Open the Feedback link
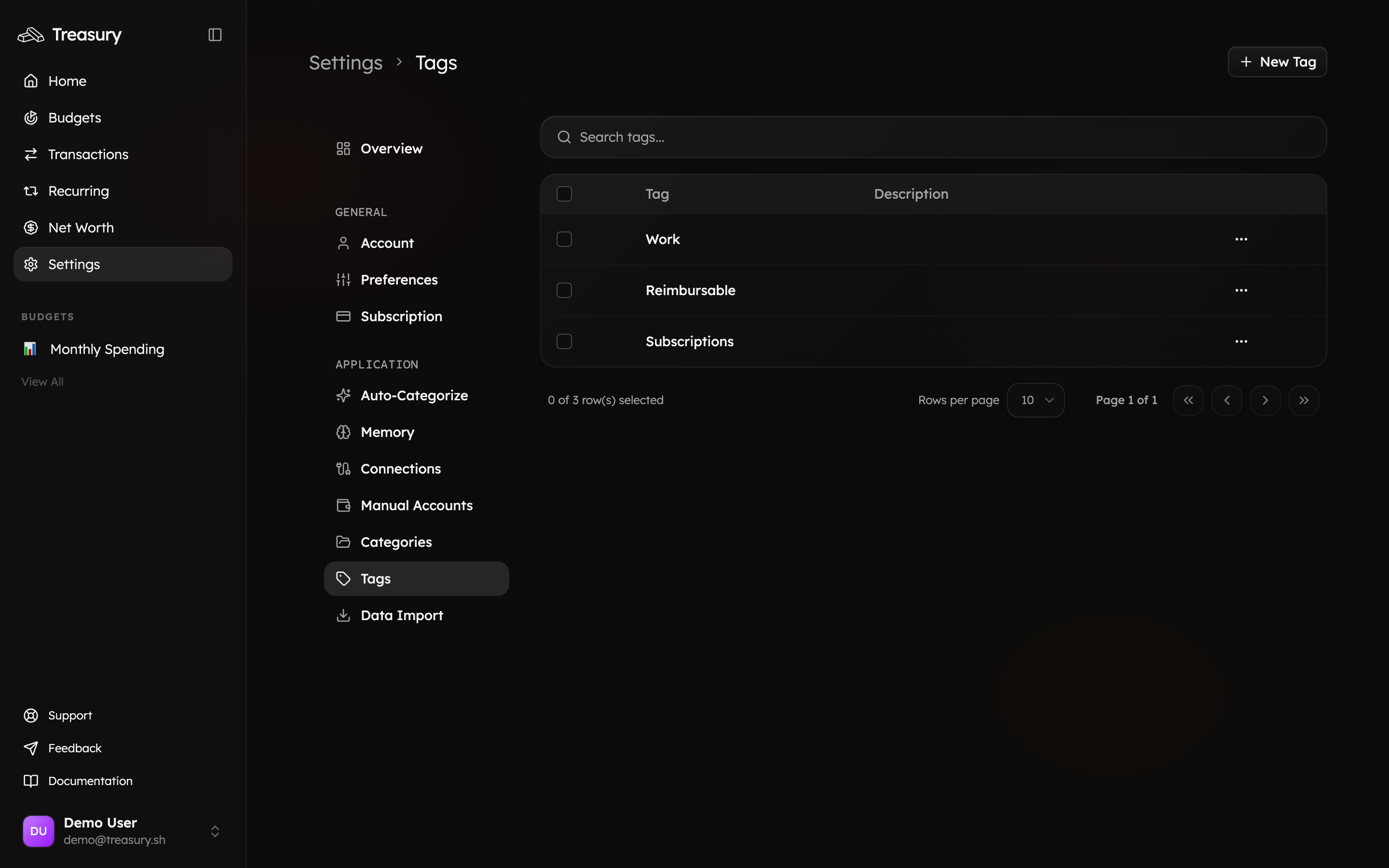This screenshot has width=1389, height=868. (x=123, y=748)
